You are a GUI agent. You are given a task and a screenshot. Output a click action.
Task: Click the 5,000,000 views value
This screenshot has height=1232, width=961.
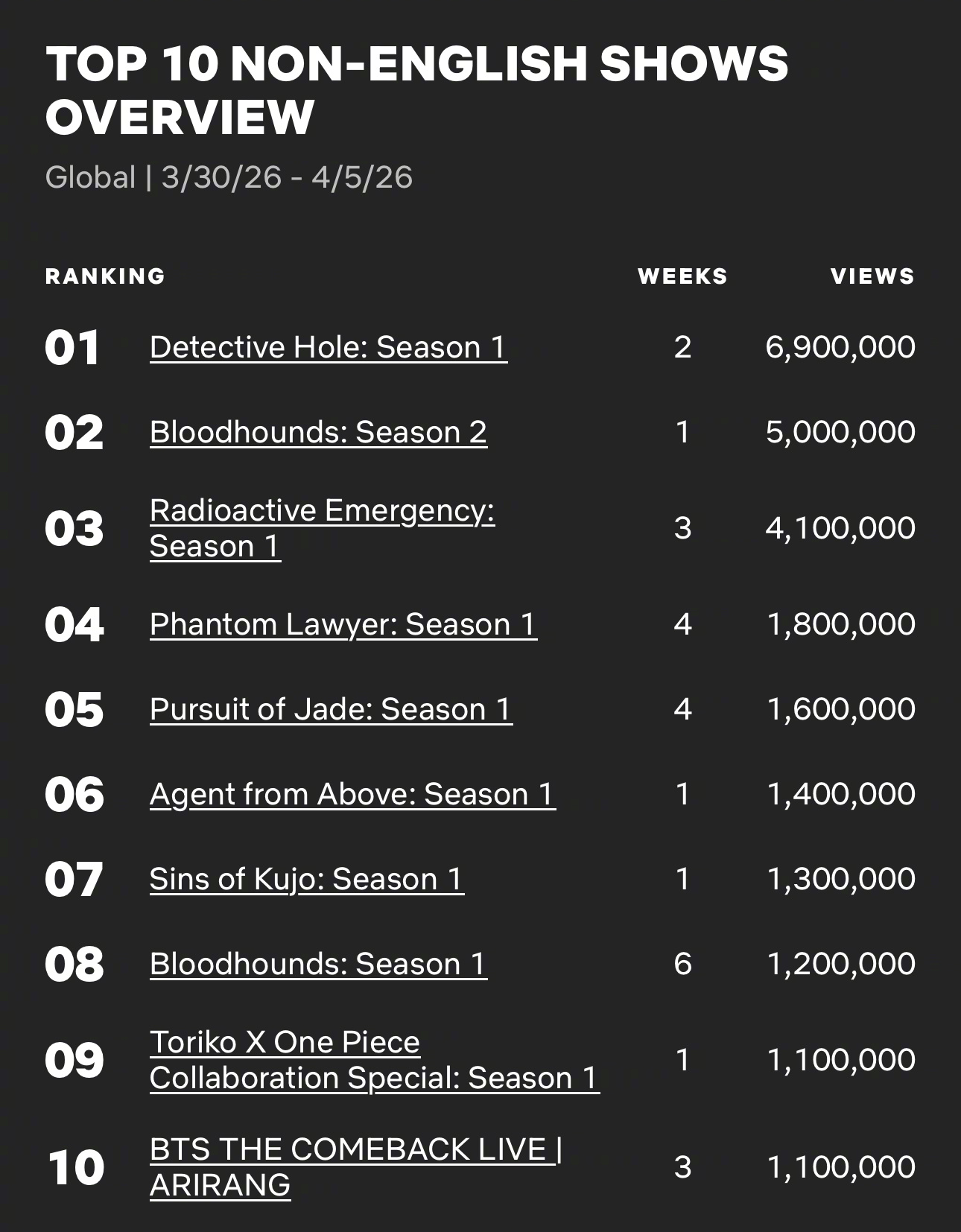tap(840, 432)
